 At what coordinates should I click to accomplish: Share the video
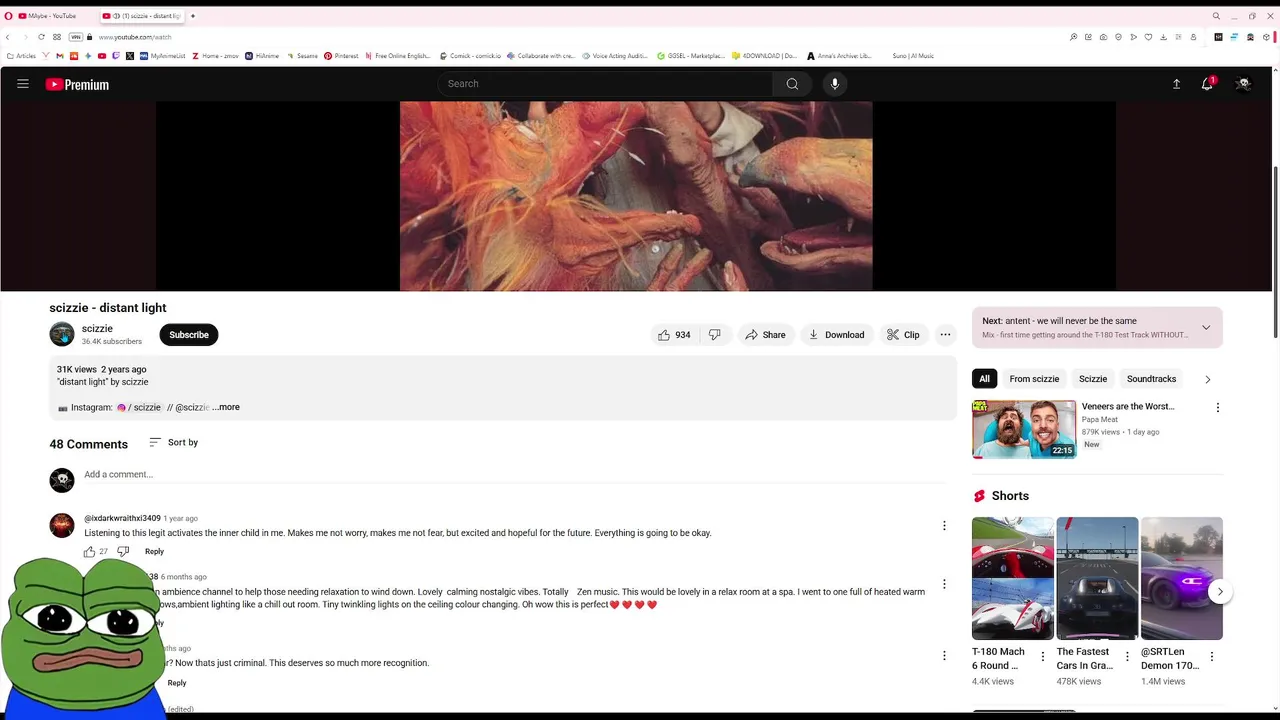tap(765, 335)
